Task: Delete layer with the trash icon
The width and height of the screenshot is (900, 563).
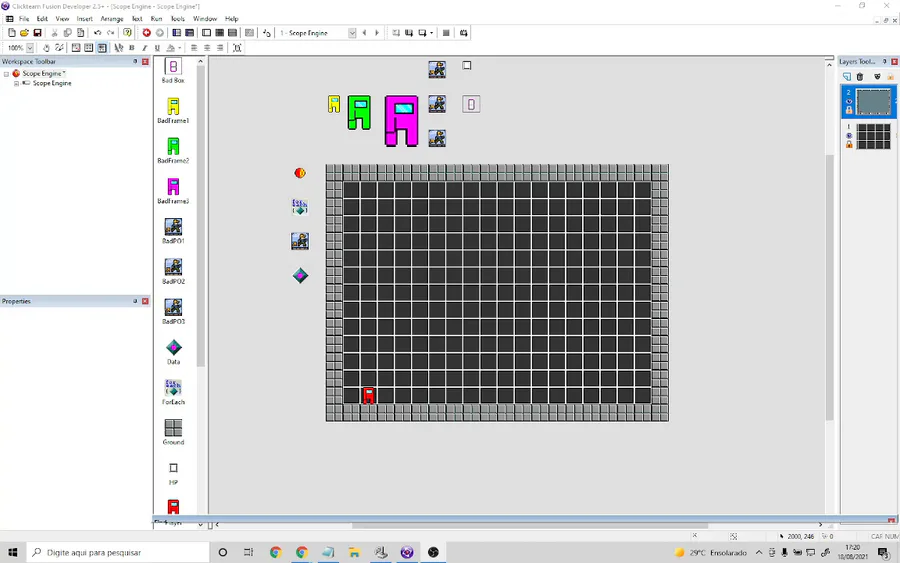Action: (x=860, y=77)
